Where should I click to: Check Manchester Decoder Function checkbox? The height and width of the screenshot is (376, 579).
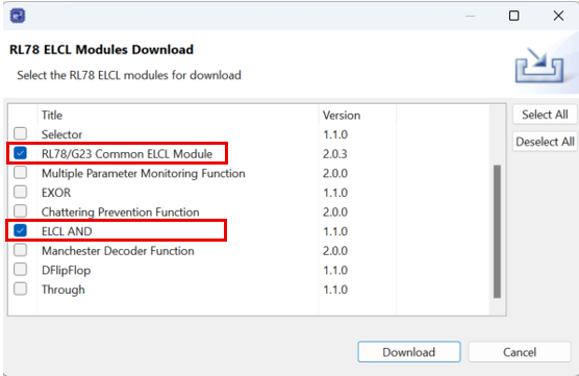point(20,250)
